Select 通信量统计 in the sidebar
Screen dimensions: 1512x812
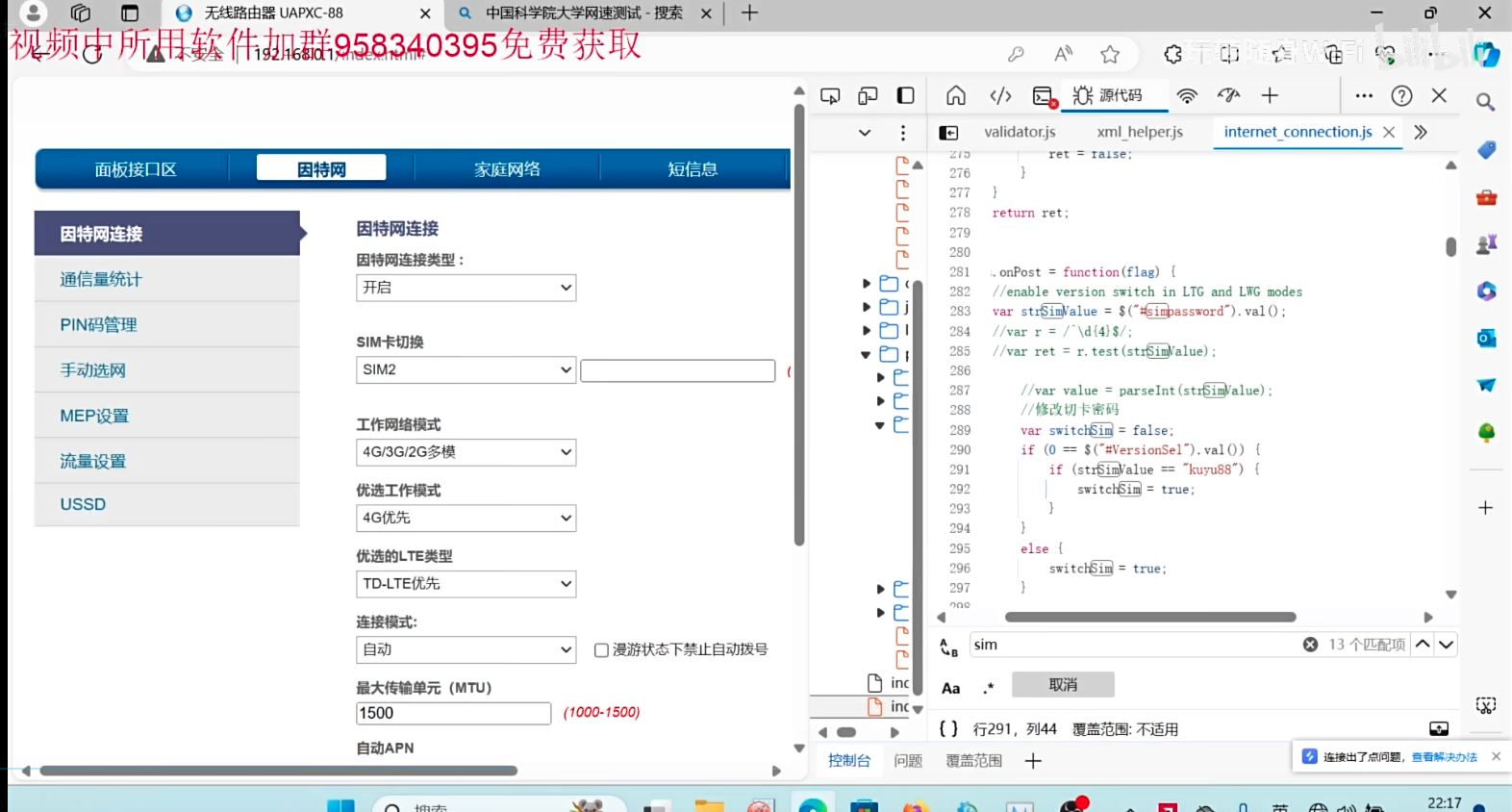(167, 279)
